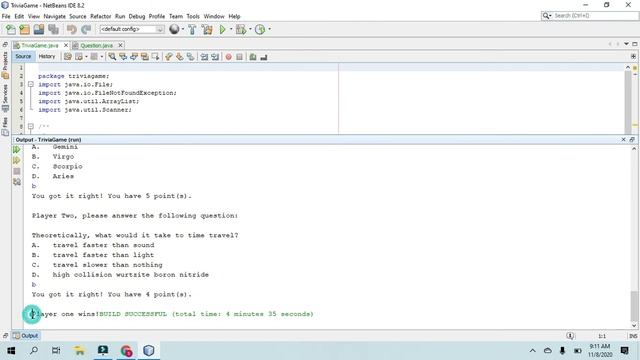Click the Profile Project clock icon
Screen dimensions: 640x360
[x=260, y=29]
